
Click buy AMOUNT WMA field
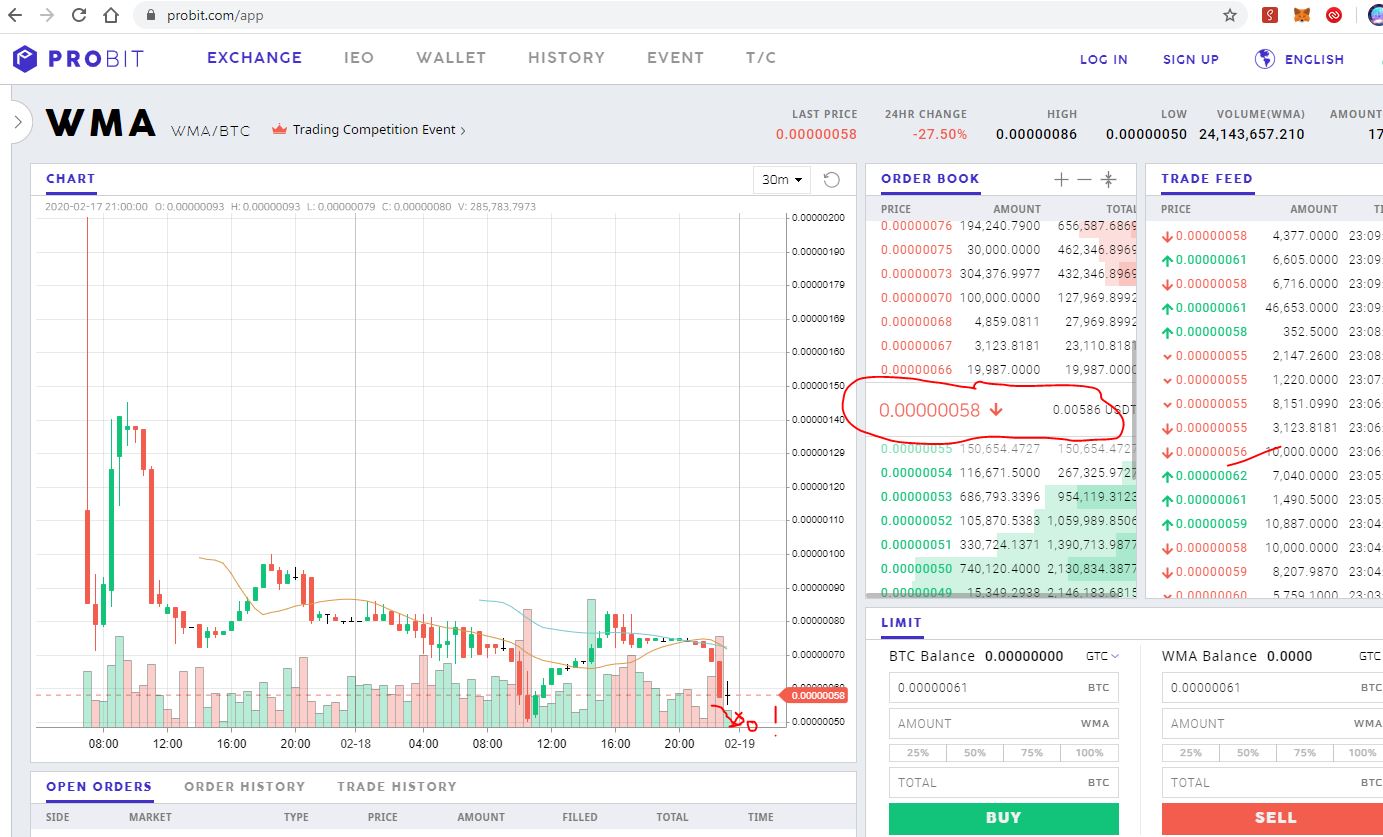pyautogui.click(x=1004, y=723)
